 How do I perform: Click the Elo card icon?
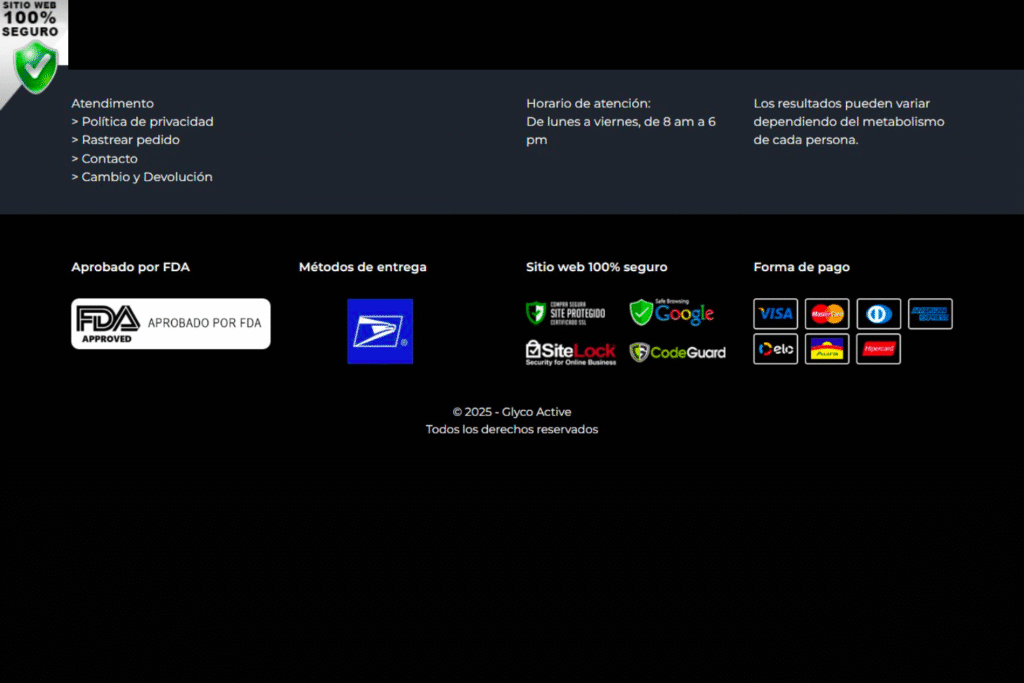(775, 349)
